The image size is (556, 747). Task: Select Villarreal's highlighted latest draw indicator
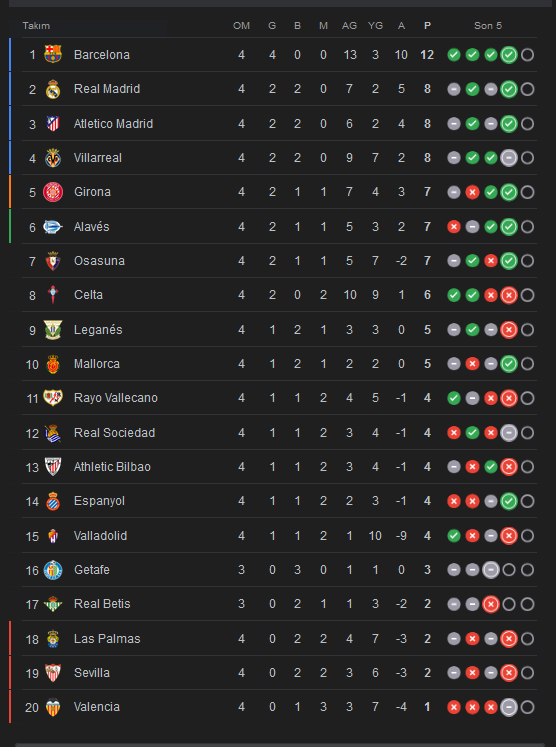pyautogui.click(x=509, y=158)
